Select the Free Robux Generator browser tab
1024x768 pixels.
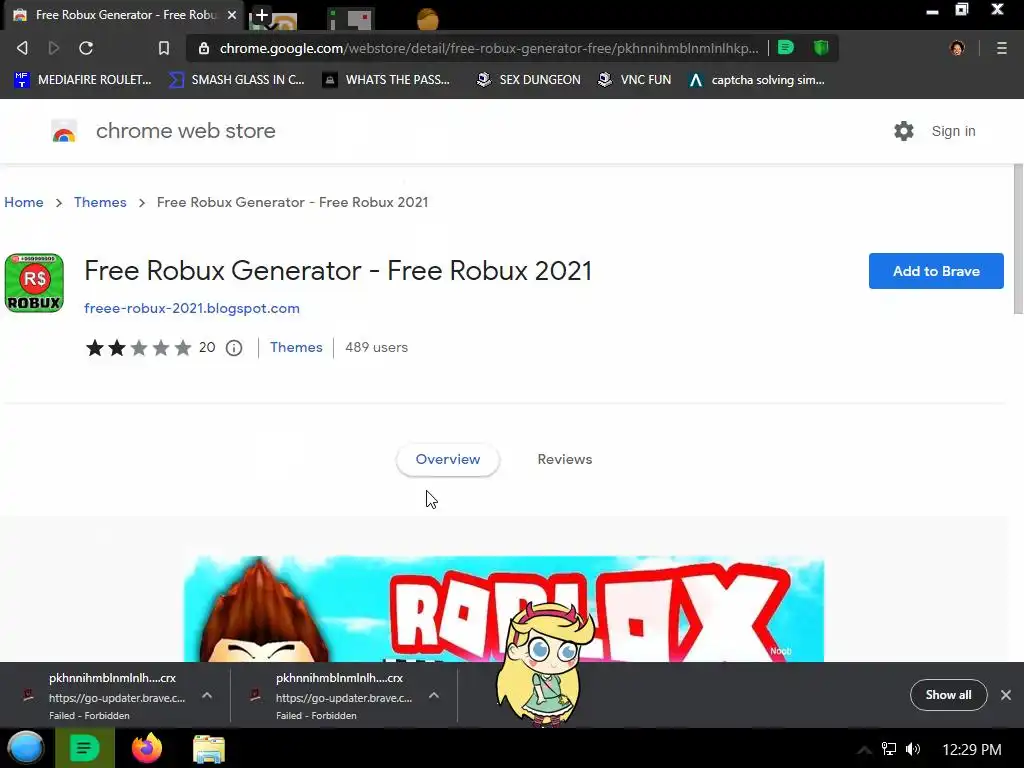(x=124, y=14)
